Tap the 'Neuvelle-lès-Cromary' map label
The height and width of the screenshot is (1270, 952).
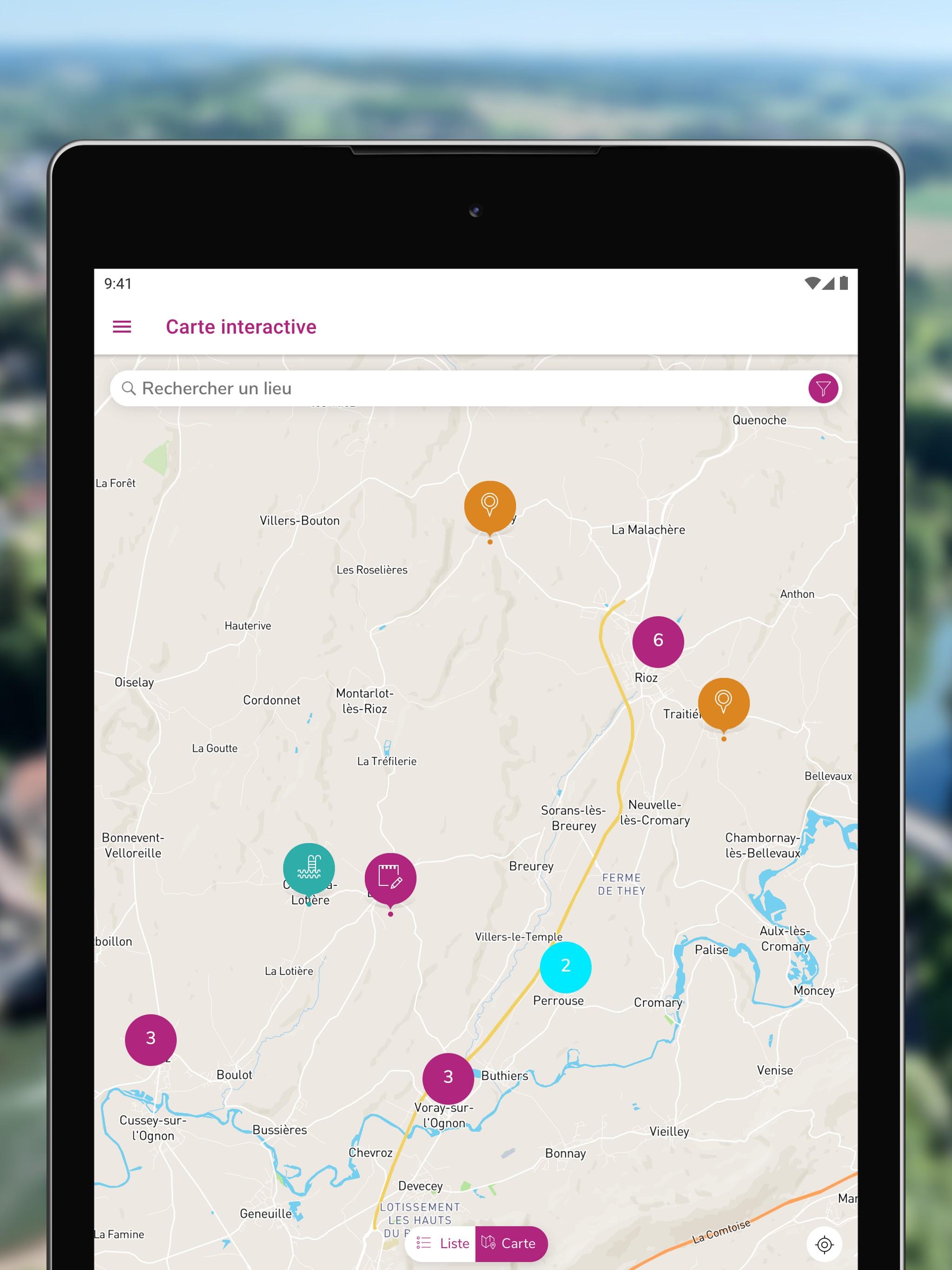(x=654, y=813)
